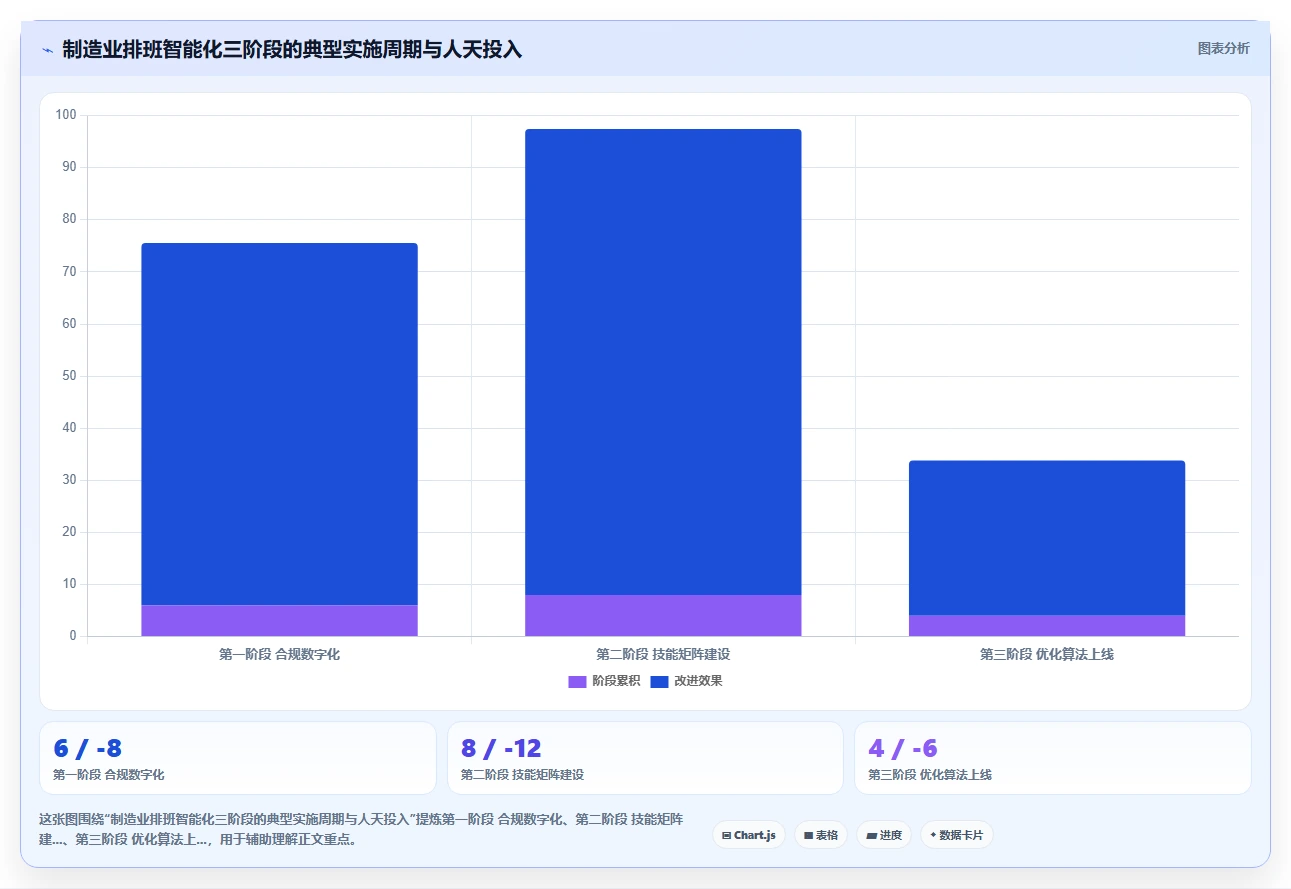Click the y-axis value 50
This screenshot has width=1291, height=889.
click(69, 376)
